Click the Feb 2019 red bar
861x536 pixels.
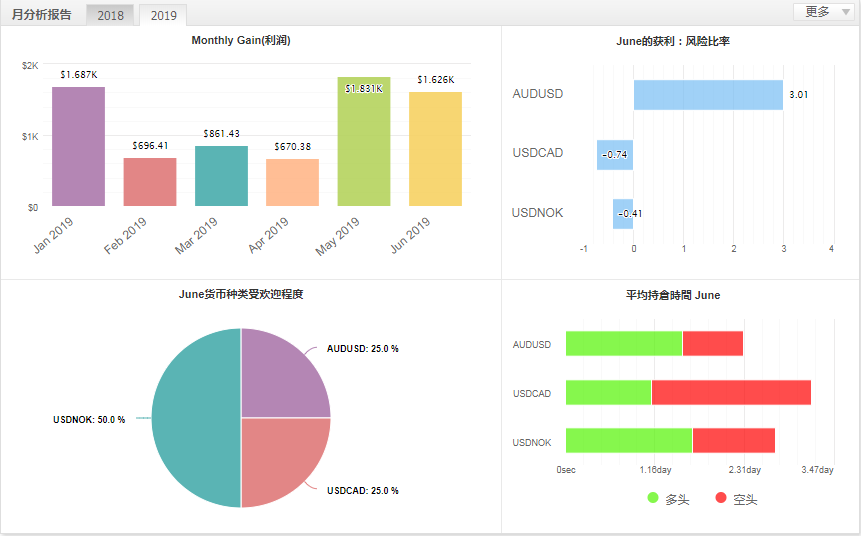click(150, 182)
